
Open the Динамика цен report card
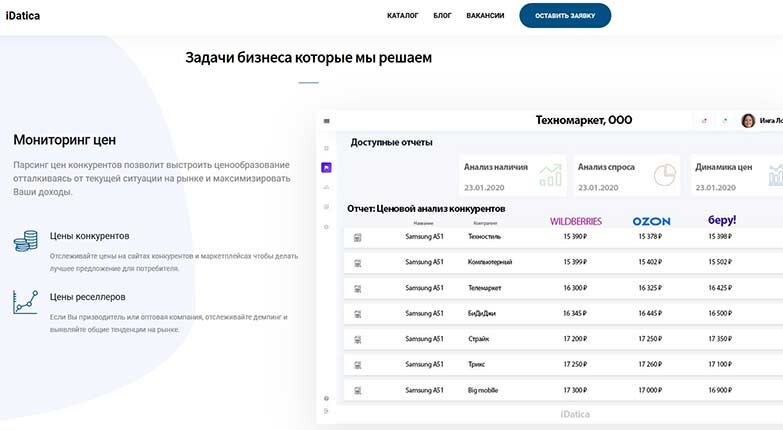(737, 176)
